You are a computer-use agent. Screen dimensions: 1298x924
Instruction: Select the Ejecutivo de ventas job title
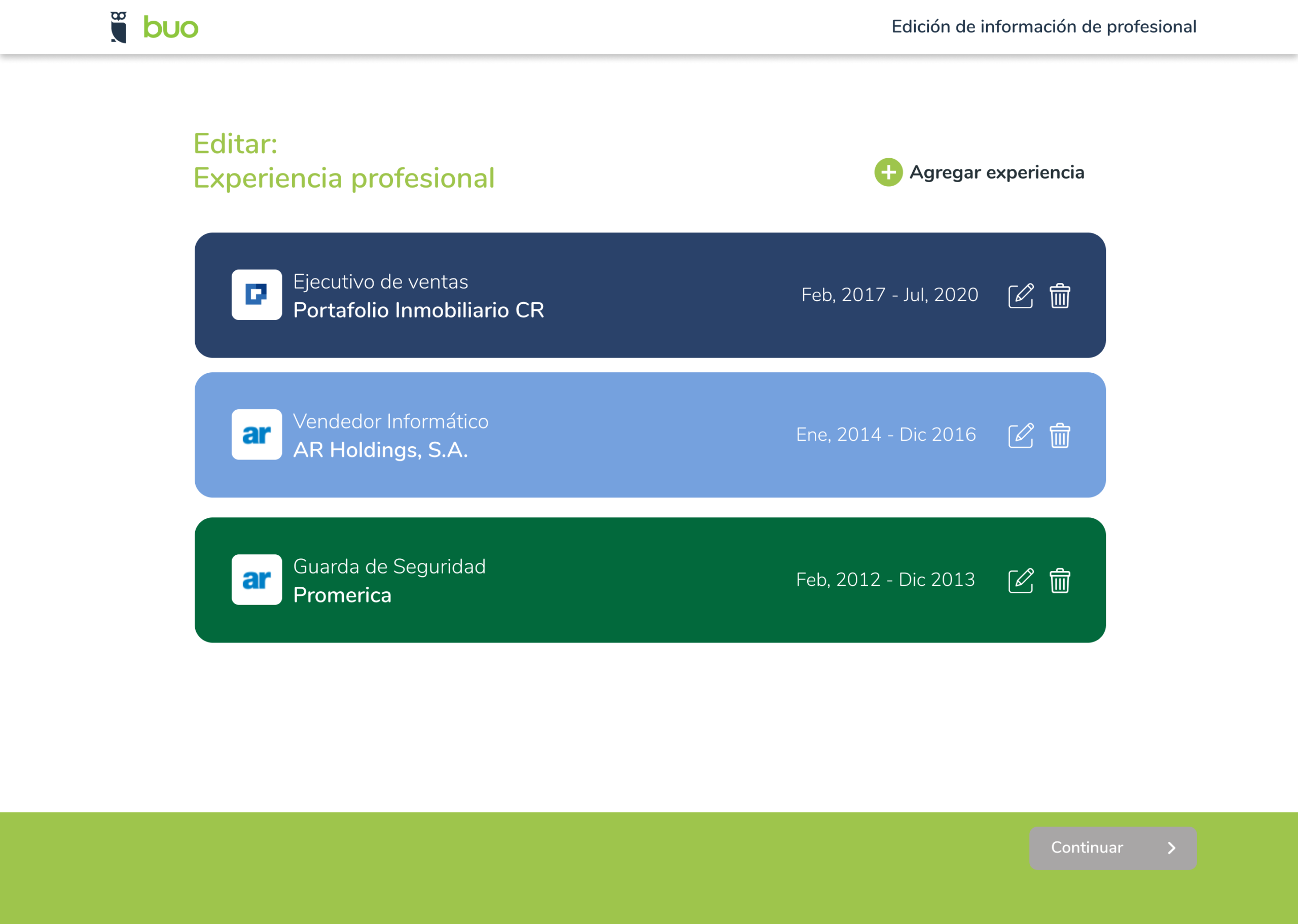pyautogui.click(x=380, y=281)
